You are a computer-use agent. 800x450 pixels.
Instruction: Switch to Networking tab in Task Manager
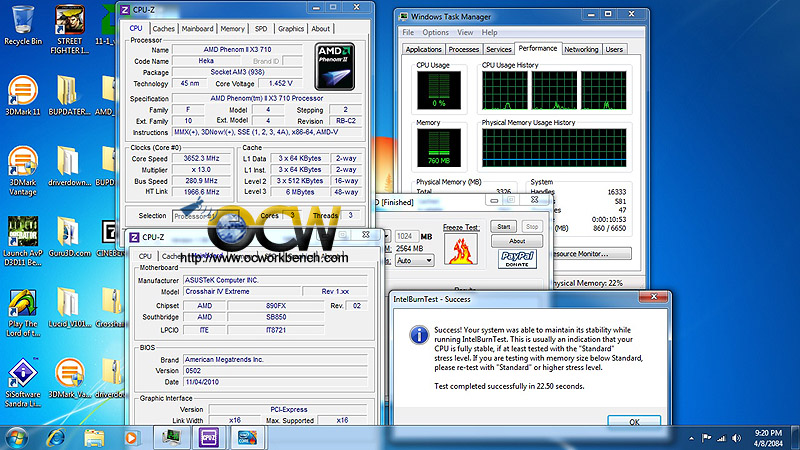581,49
